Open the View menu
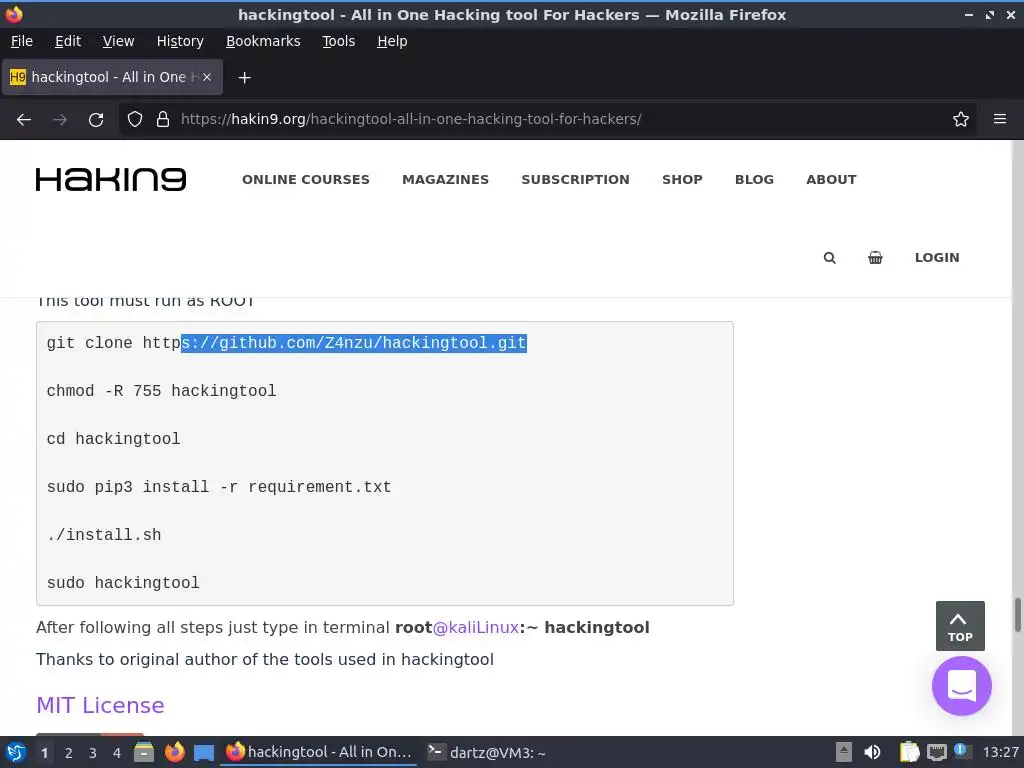Screen dimensions: 1024x768 [x=118, y=41]
